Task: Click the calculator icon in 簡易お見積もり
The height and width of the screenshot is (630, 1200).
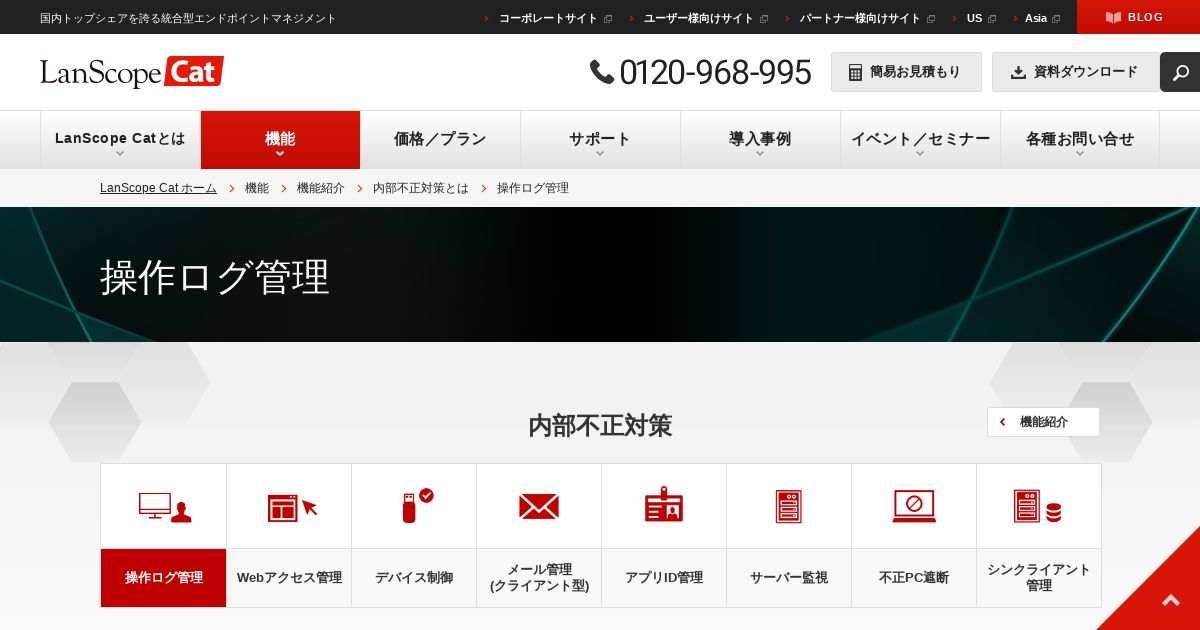Action: tap(855, 72)
